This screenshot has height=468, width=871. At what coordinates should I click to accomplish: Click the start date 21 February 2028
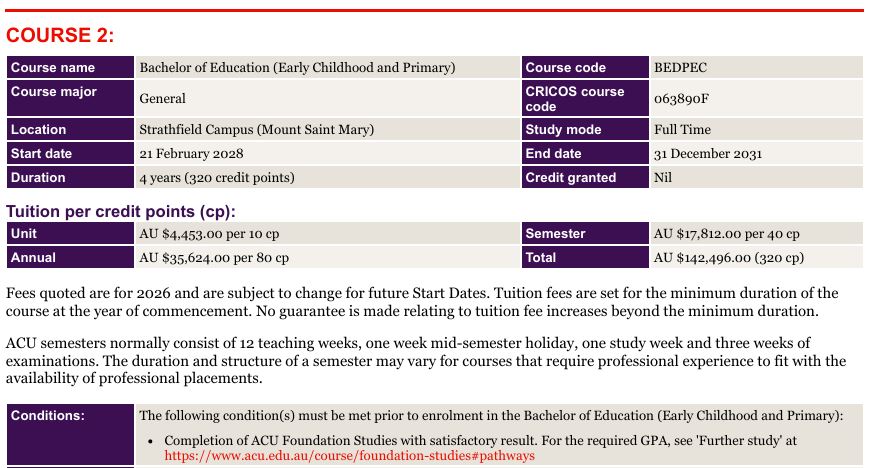(x=191, y=153)
